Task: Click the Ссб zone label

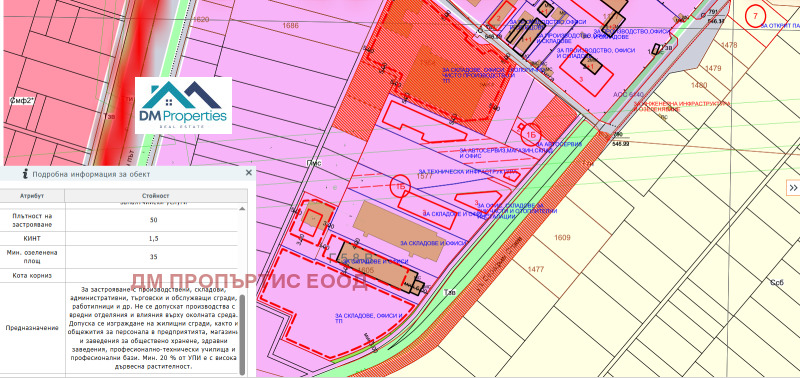Action: (x=776, y=282)
